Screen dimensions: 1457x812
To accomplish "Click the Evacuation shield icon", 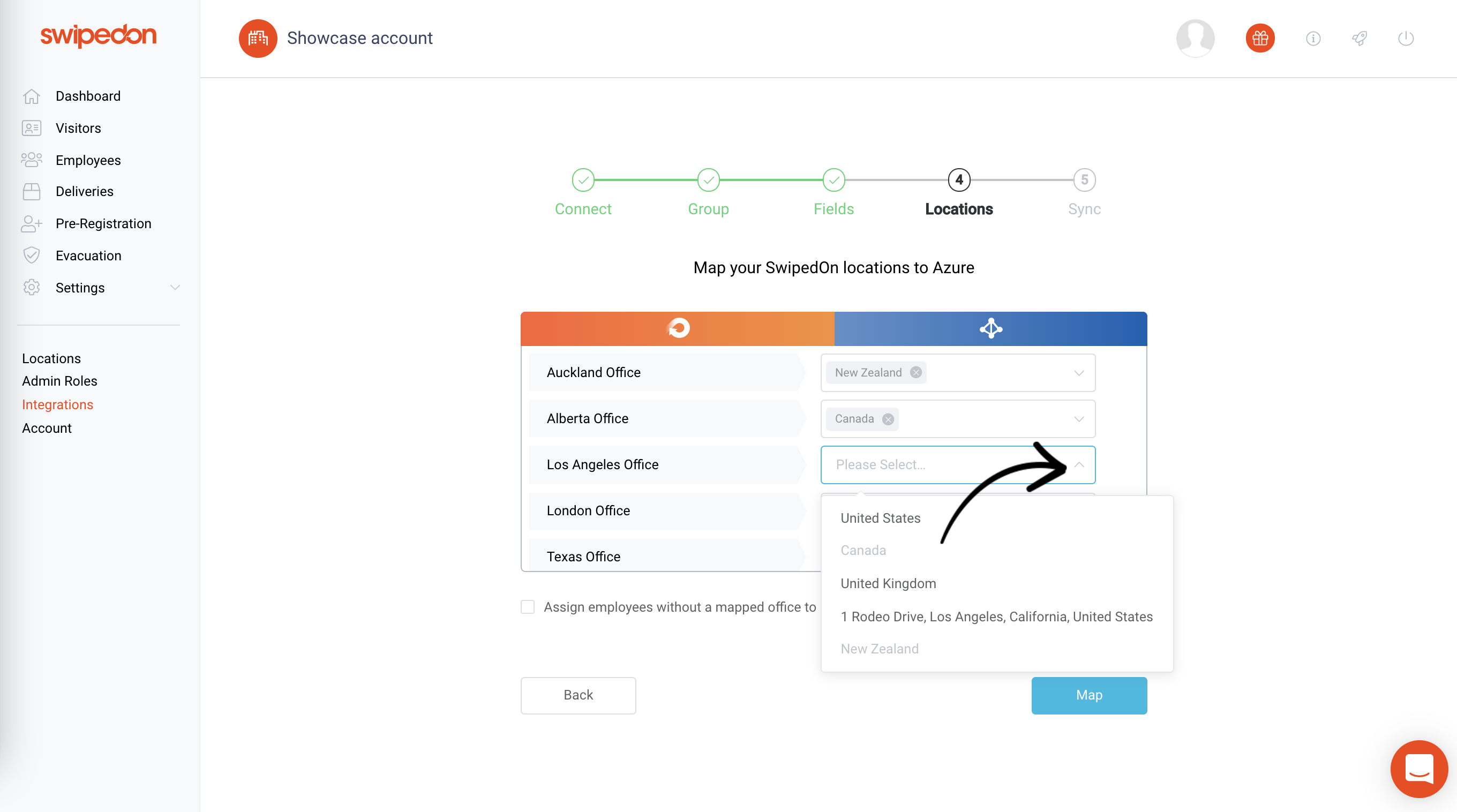I will (x=32, y=255).
